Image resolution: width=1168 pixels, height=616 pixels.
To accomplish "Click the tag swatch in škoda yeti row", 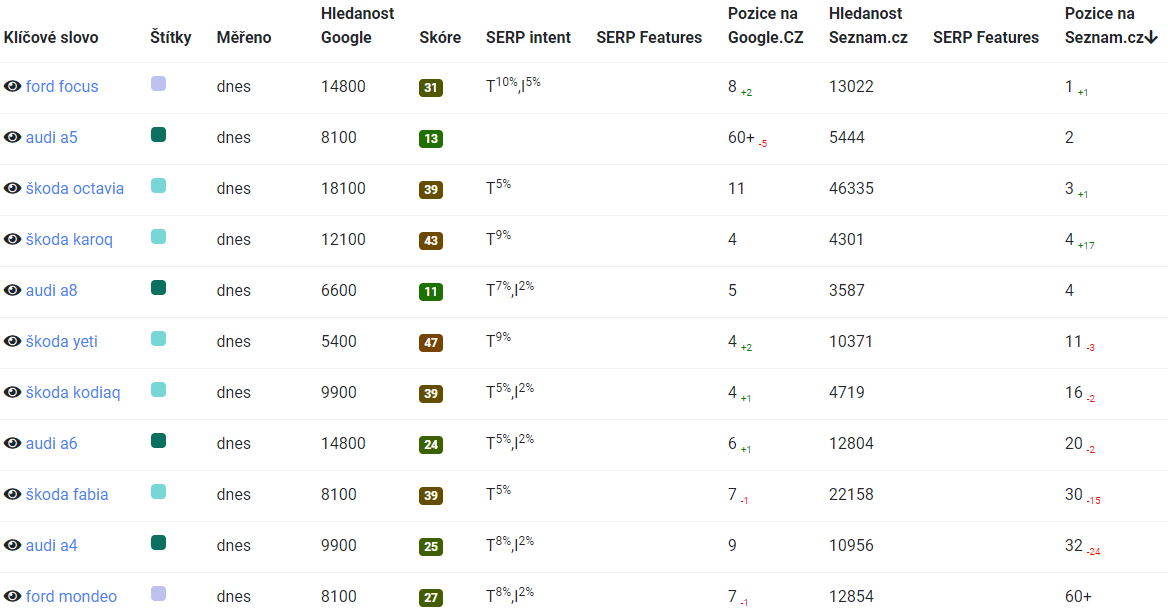I will pyautogui.click(x=159, y=339).
